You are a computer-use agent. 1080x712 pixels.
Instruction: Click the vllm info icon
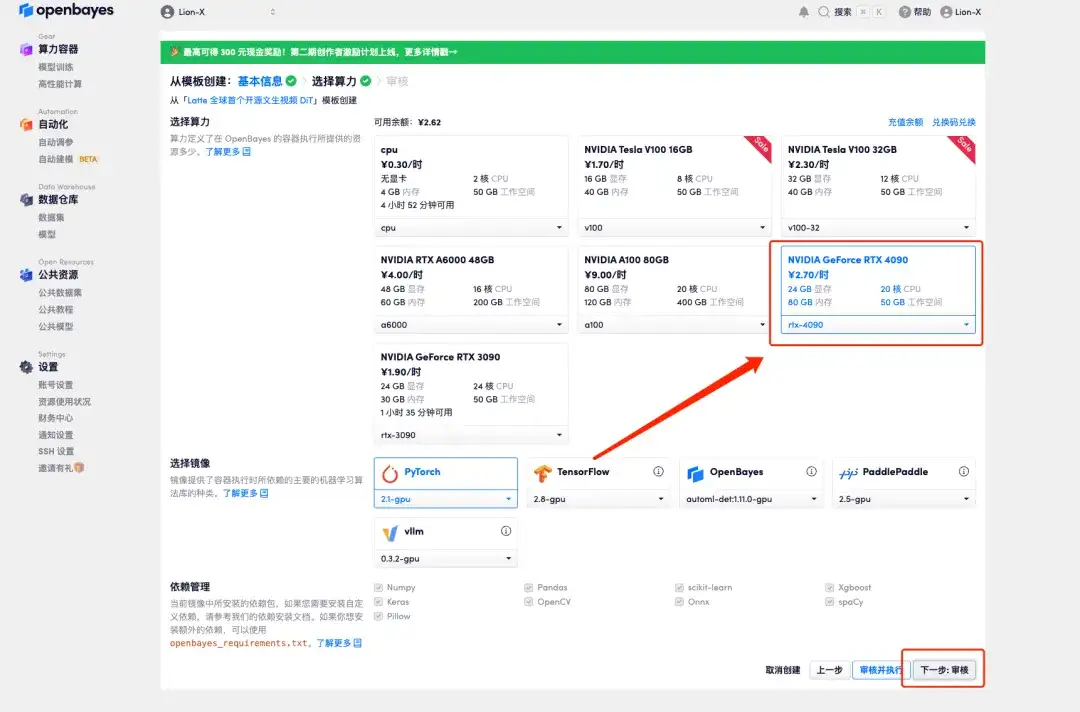pyautogui.click(x=506, y=531)
